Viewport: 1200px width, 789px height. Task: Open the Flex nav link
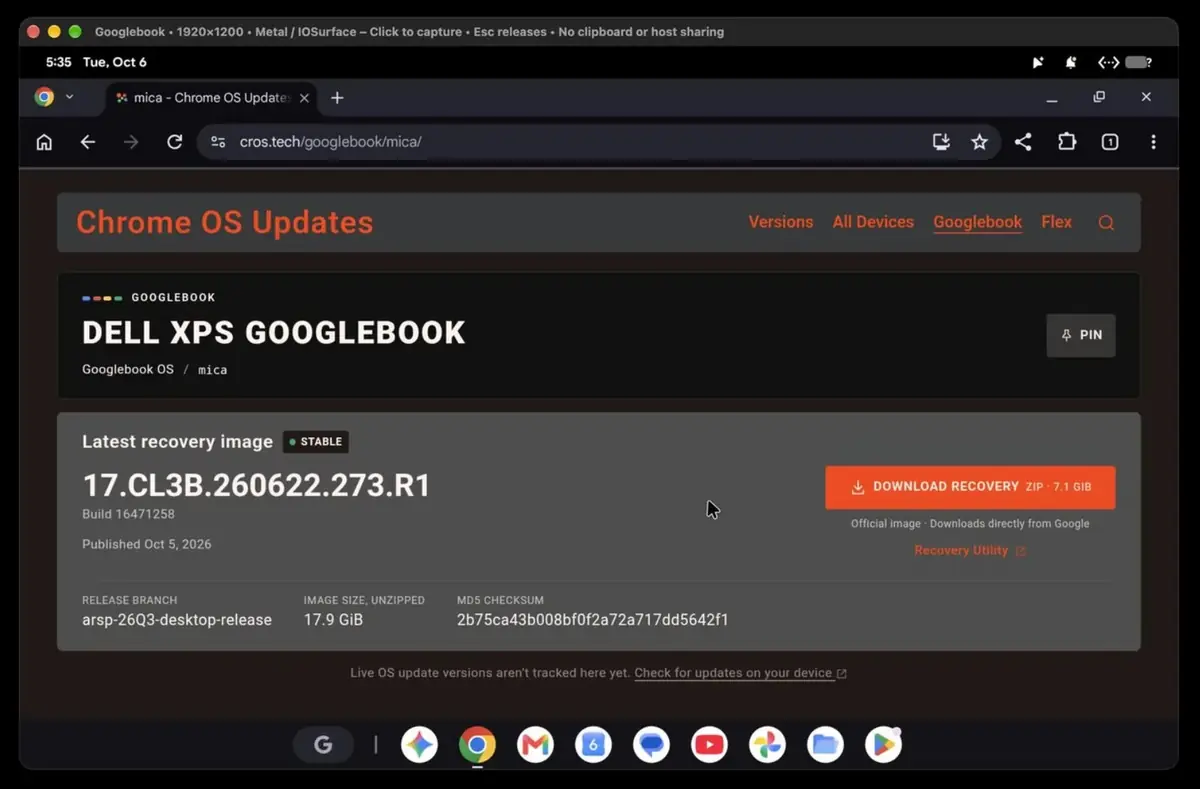(1057, 222)
